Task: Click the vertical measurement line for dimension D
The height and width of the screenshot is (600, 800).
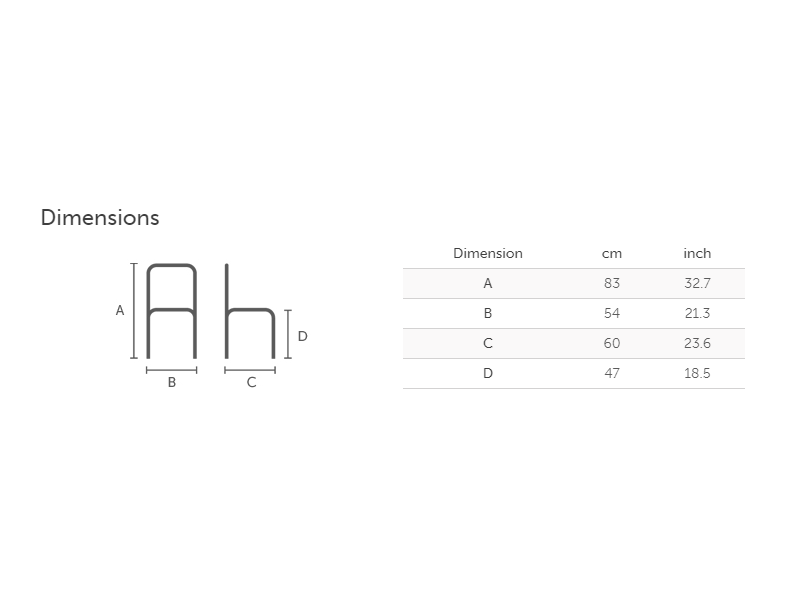Action: [288, 334]
